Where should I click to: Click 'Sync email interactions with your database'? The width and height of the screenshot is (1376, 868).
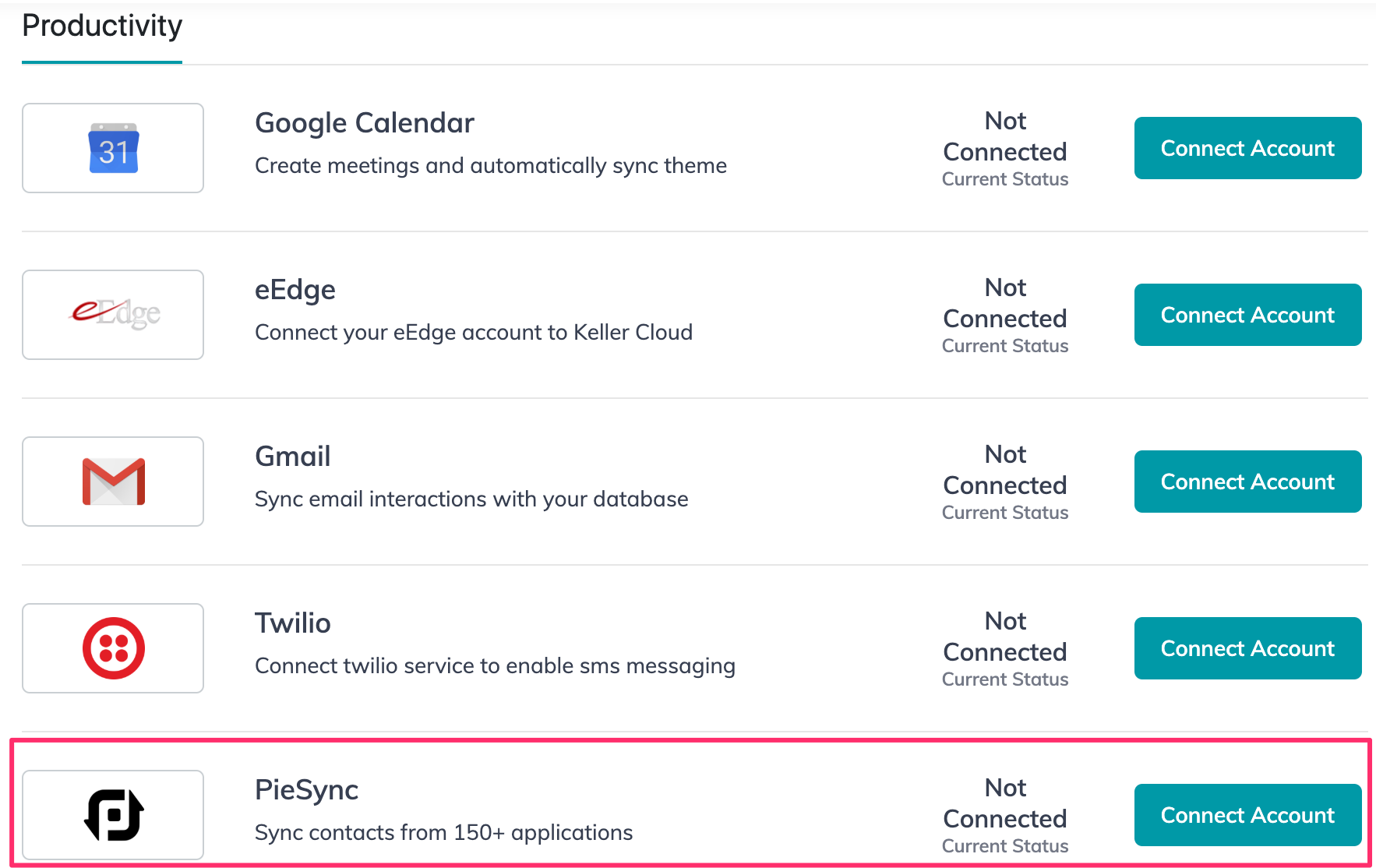[471, 499]
